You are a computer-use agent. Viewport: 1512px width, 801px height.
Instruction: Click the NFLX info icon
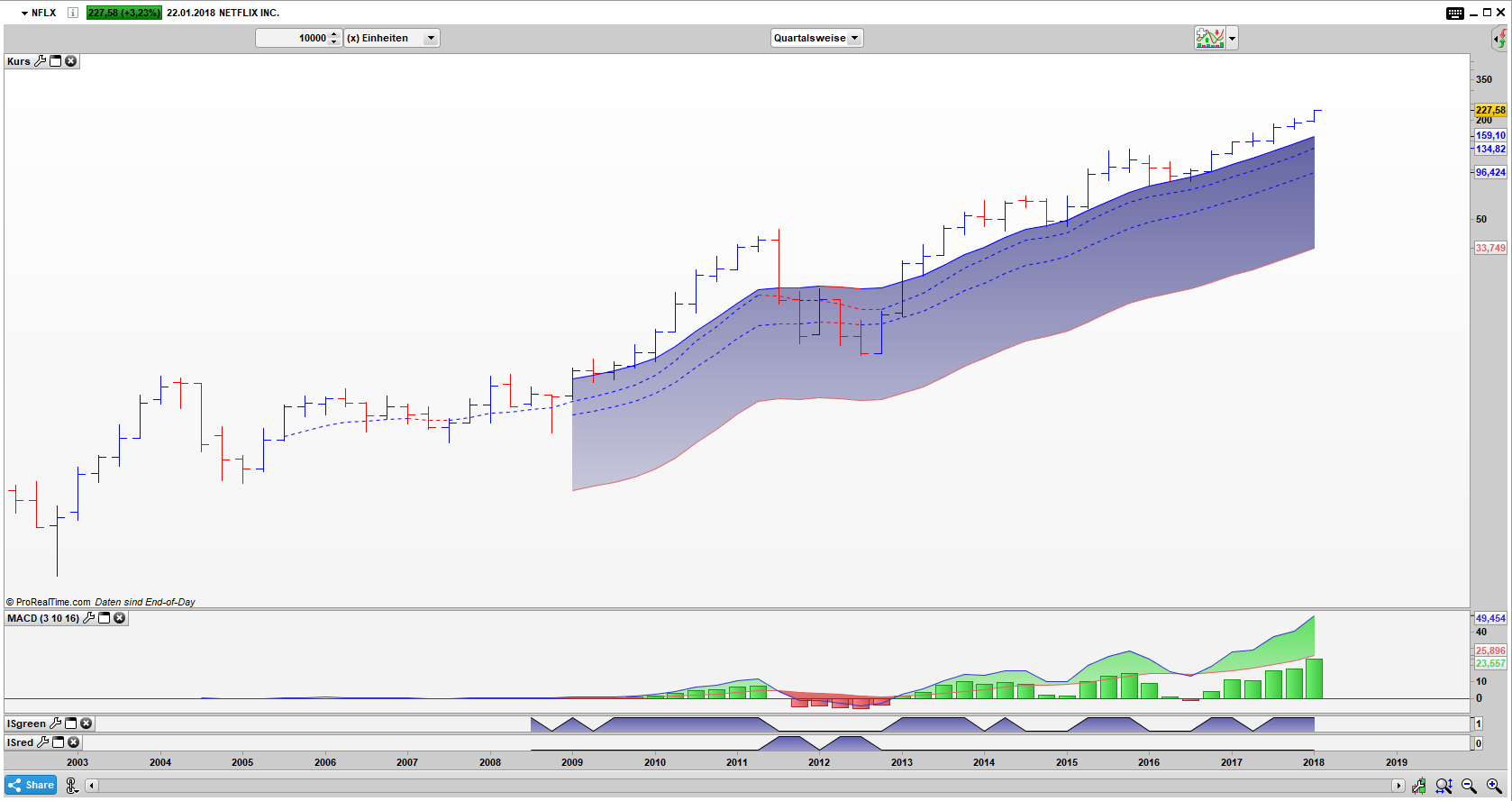[73, 13]
